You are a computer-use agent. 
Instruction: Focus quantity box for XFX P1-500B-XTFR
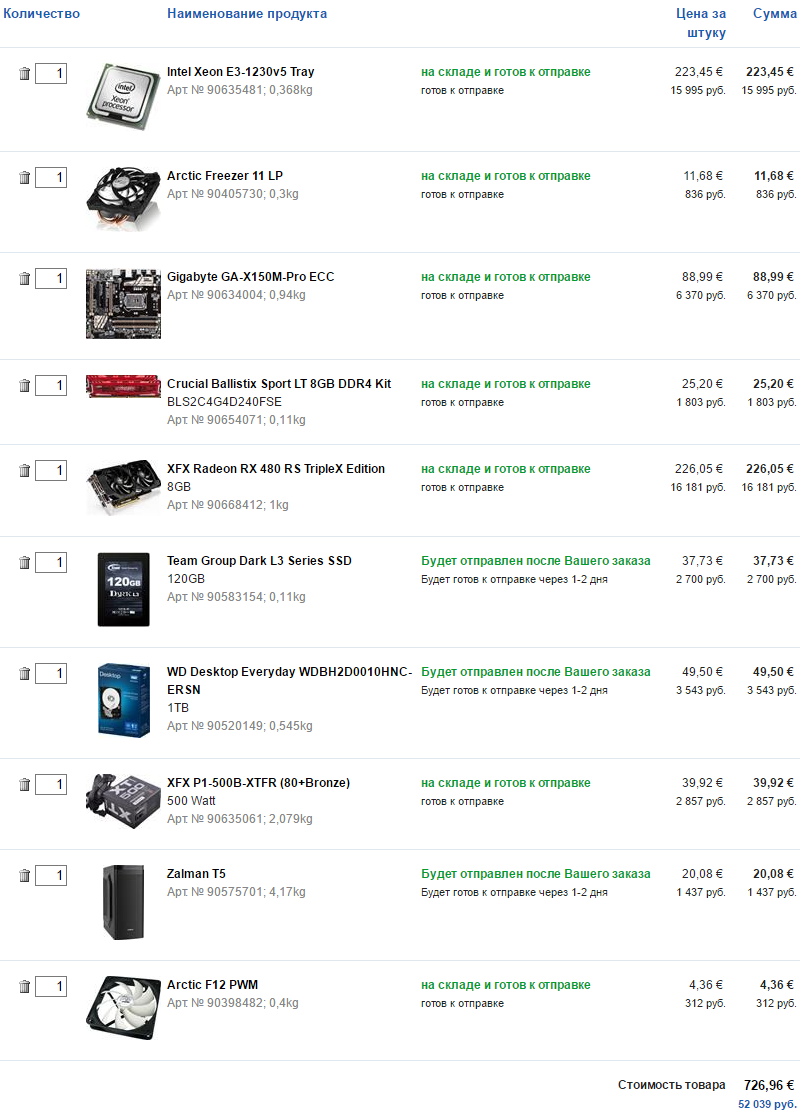[51, 785]
